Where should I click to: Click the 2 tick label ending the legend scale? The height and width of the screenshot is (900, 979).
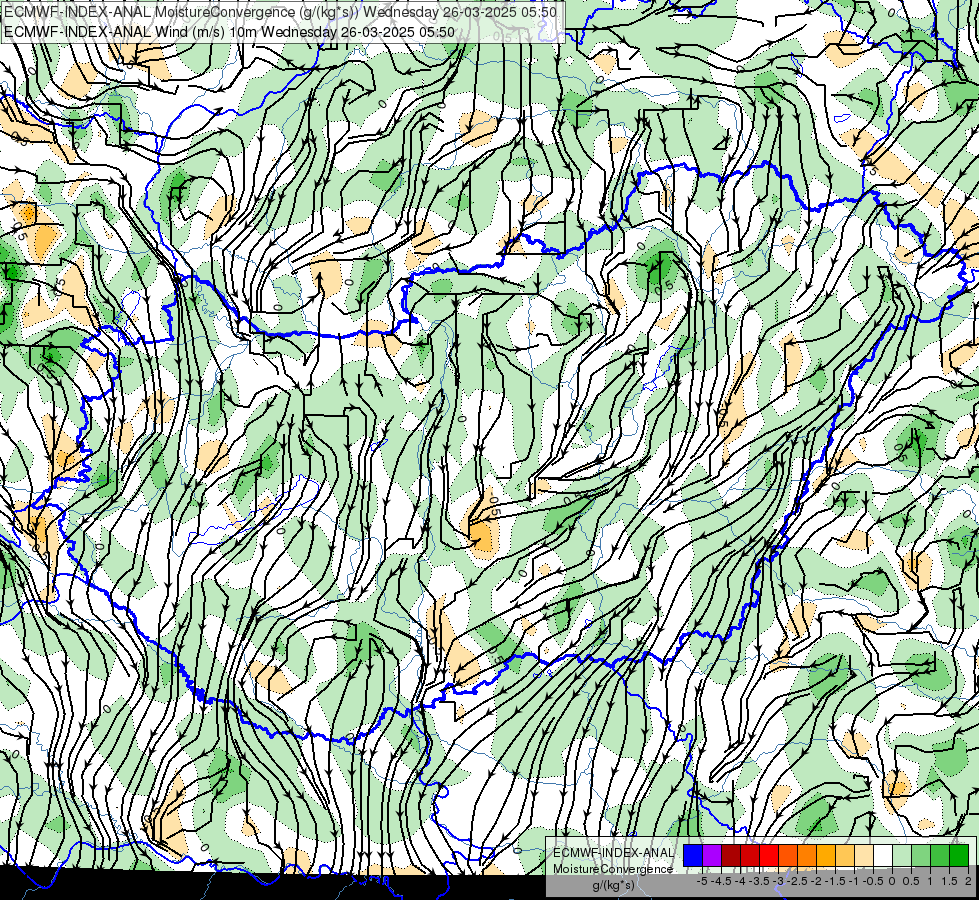968,881
